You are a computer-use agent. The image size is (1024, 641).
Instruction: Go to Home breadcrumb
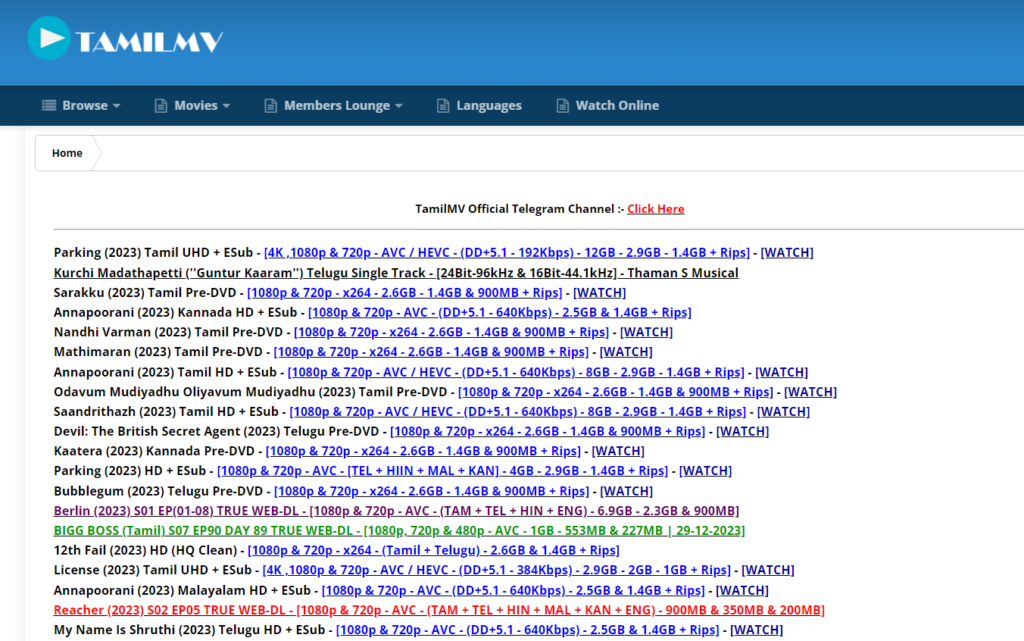(x=67, y=153)
